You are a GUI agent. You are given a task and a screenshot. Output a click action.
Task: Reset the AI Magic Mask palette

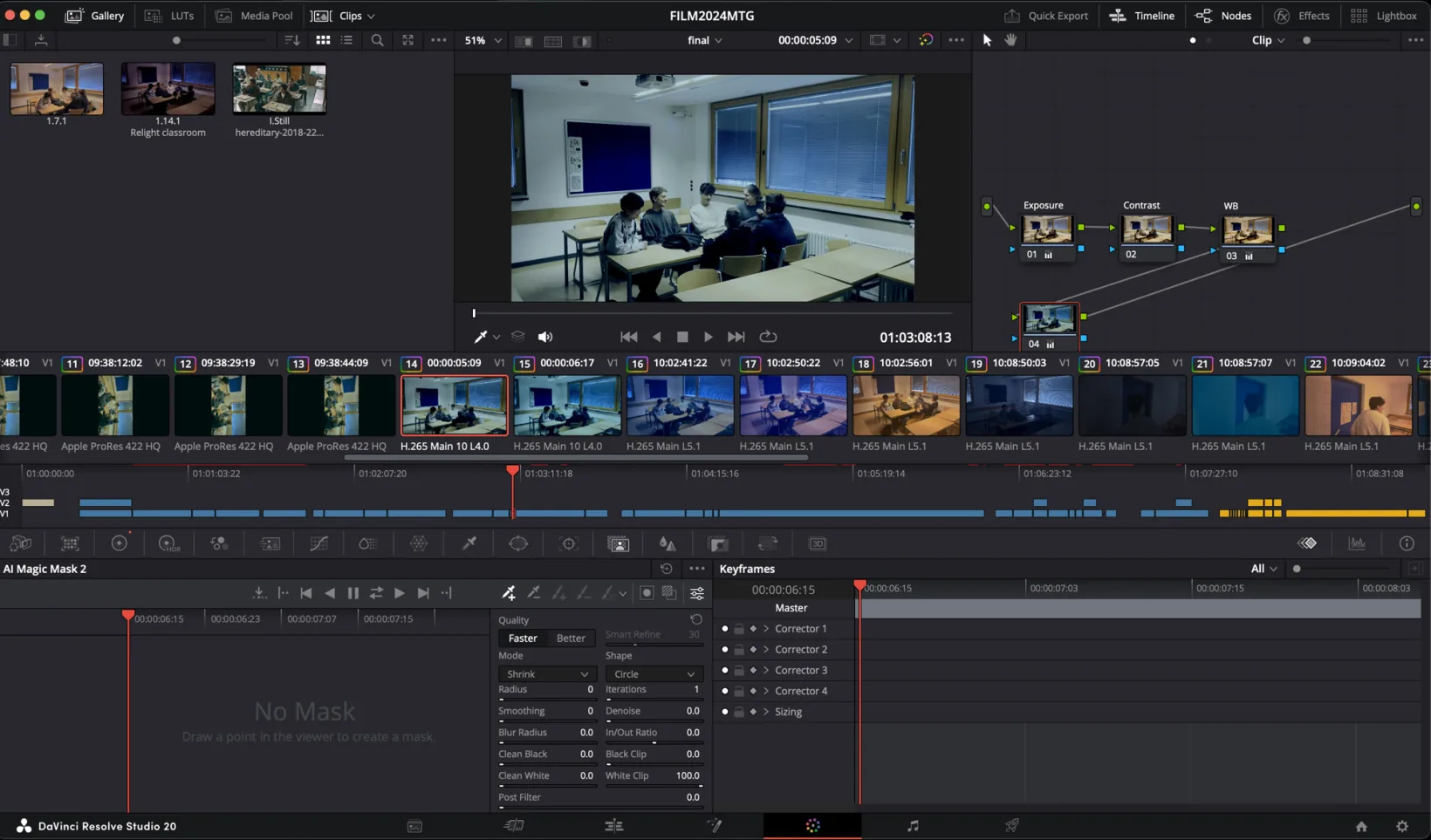tap(667, 569)
